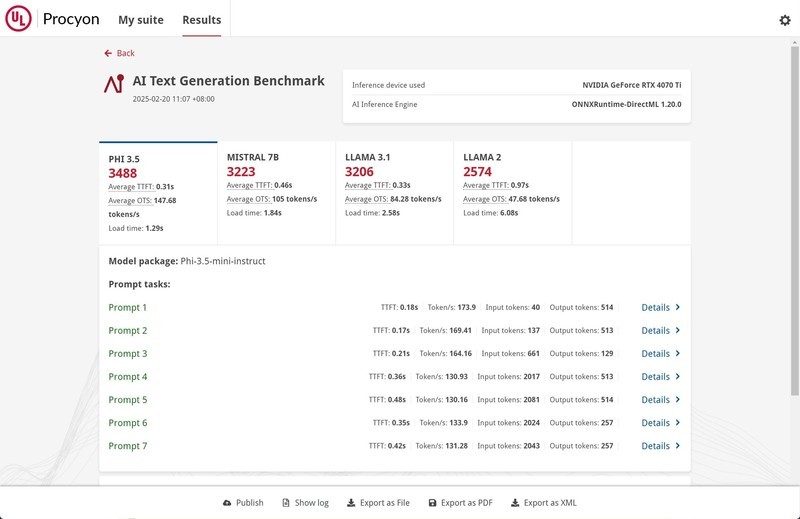
Task: Expand Details for Prompt 4
Action: pyautogui.click(x=660, y=377)
